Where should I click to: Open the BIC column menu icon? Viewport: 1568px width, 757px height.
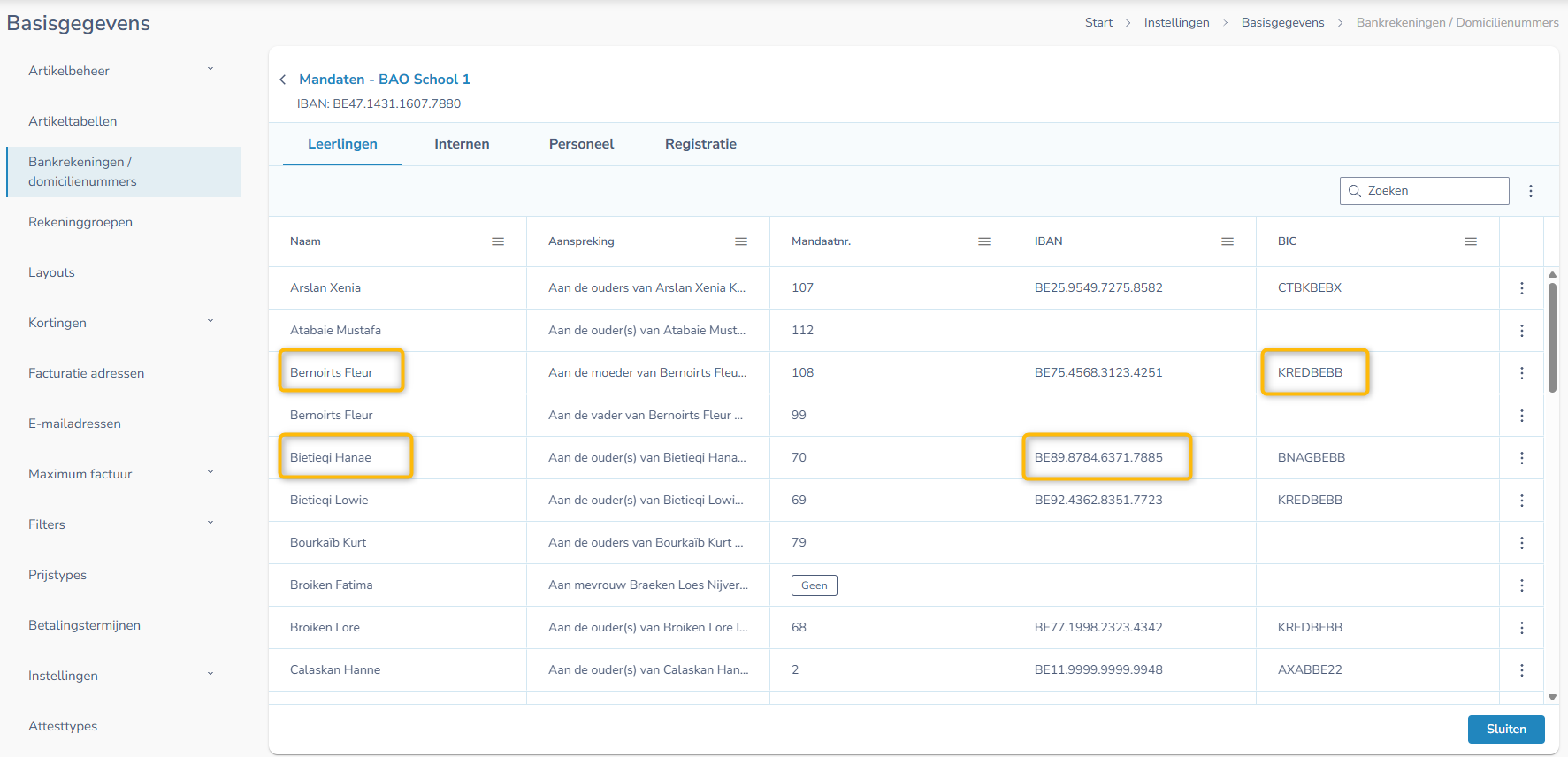tap(1471, 241)
